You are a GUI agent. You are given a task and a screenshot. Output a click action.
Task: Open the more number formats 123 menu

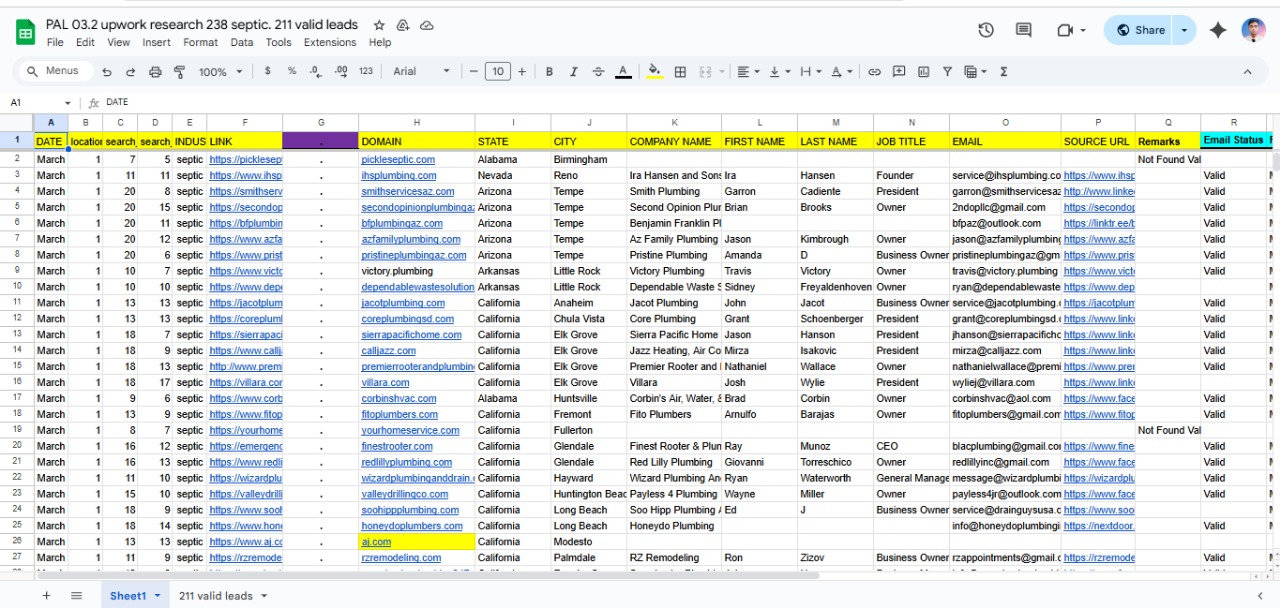click(x=366, y=71)
